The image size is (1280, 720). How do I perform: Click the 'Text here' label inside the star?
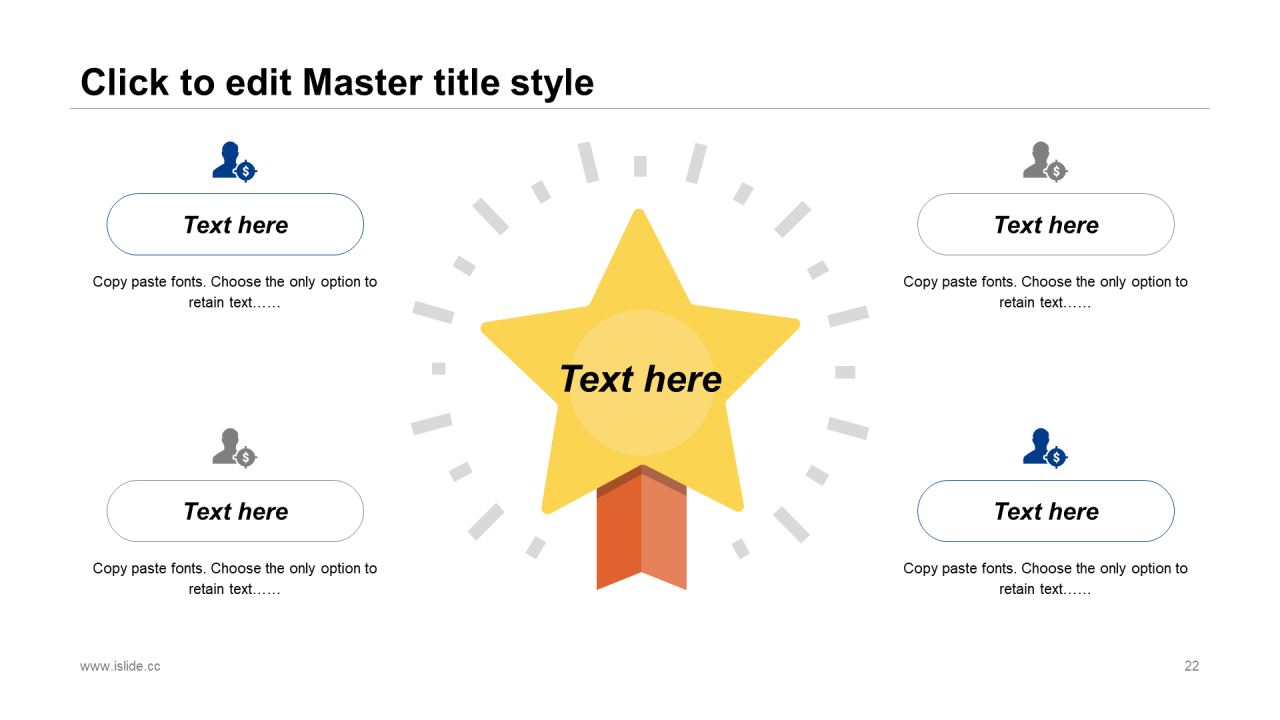[x=640, y=379]
